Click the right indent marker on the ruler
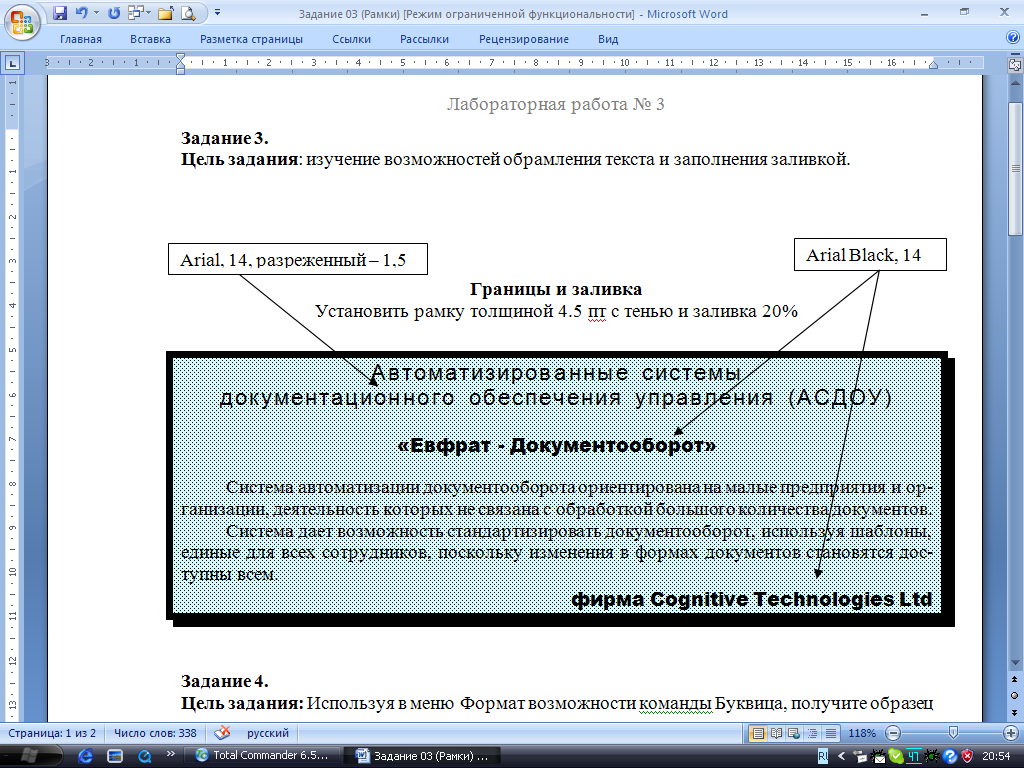The width and height of the screenshot is (1024, 768). [933, 65]
